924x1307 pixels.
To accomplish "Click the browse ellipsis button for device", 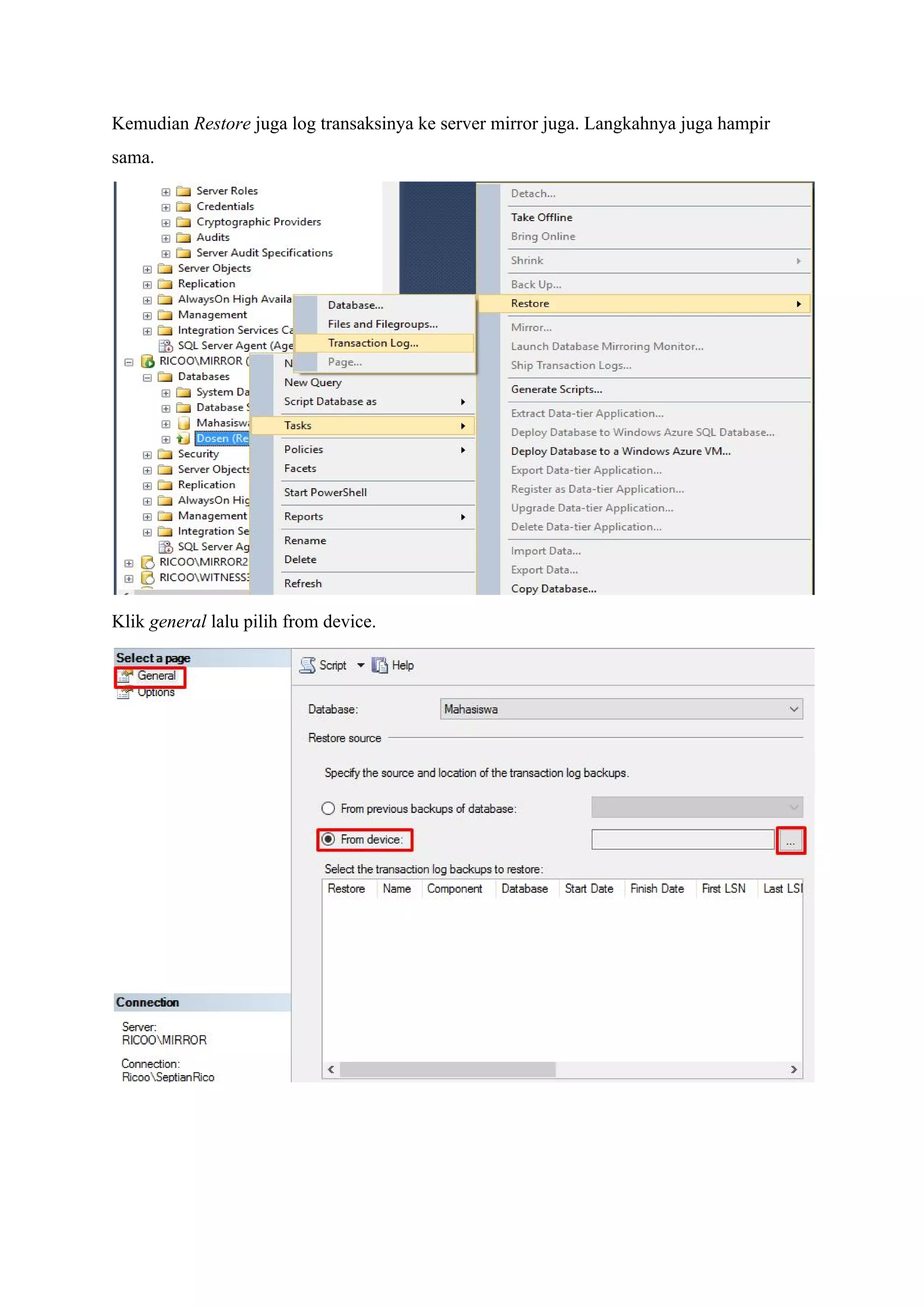I will coord(790,840).
